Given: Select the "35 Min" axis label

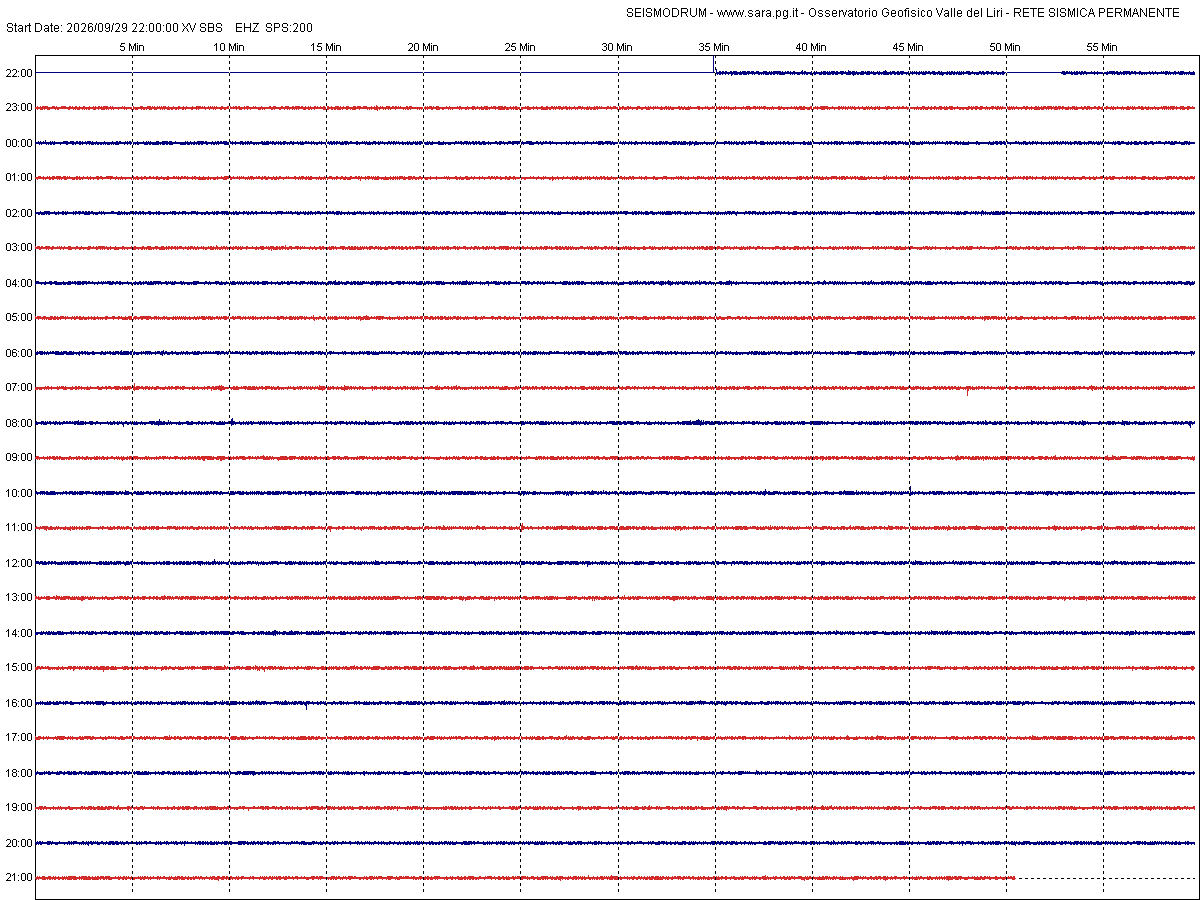Looking at the screenshot, I should click(714, 47).
